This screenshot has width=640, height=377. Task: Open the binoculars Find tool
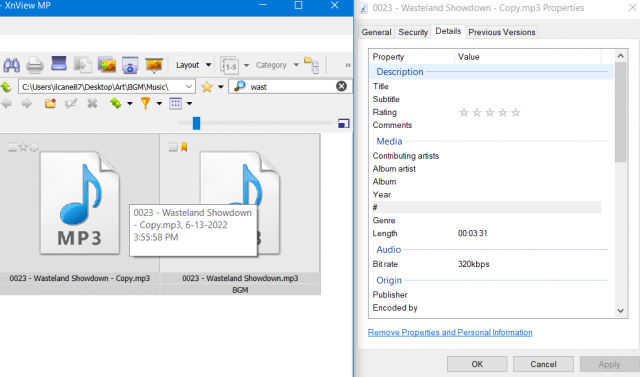11,65
